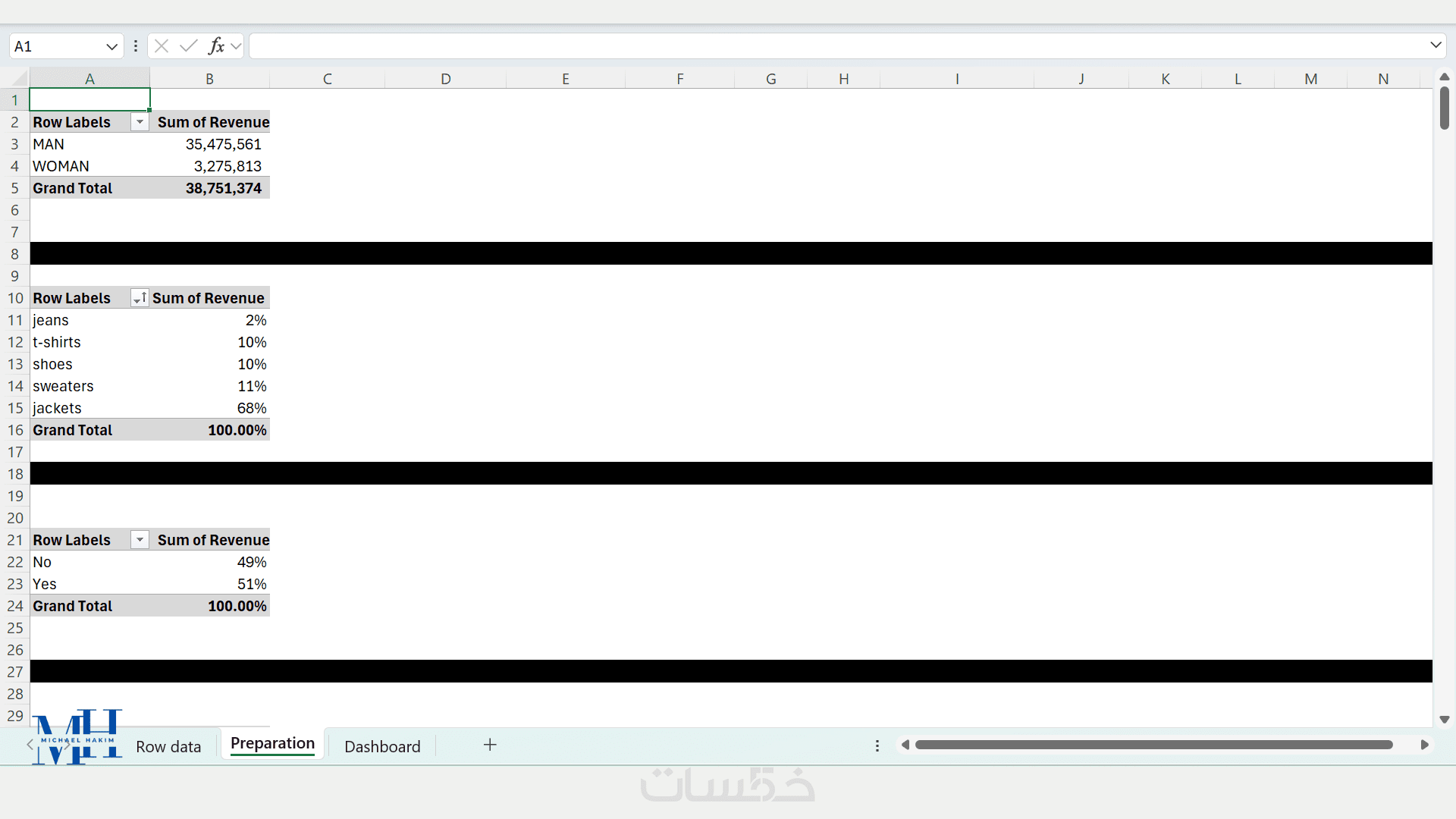Switch to the Dashboard sheet tab
Viewport: 1456px width, 819px height.
[x=382, y=746]
